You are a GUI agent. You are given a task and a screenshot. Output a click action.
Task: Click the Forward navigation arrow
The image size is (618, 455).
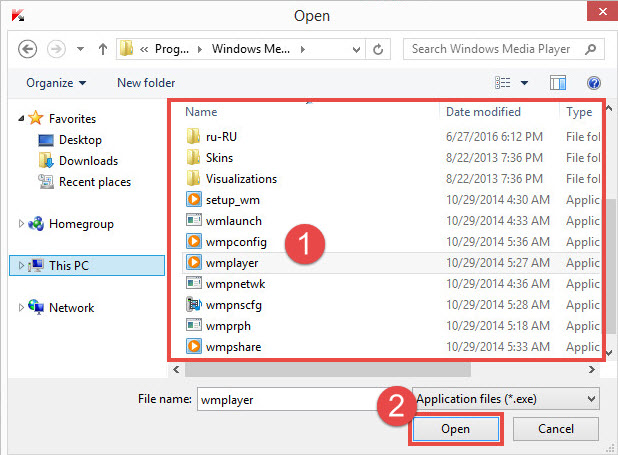(x=56, y=49)
